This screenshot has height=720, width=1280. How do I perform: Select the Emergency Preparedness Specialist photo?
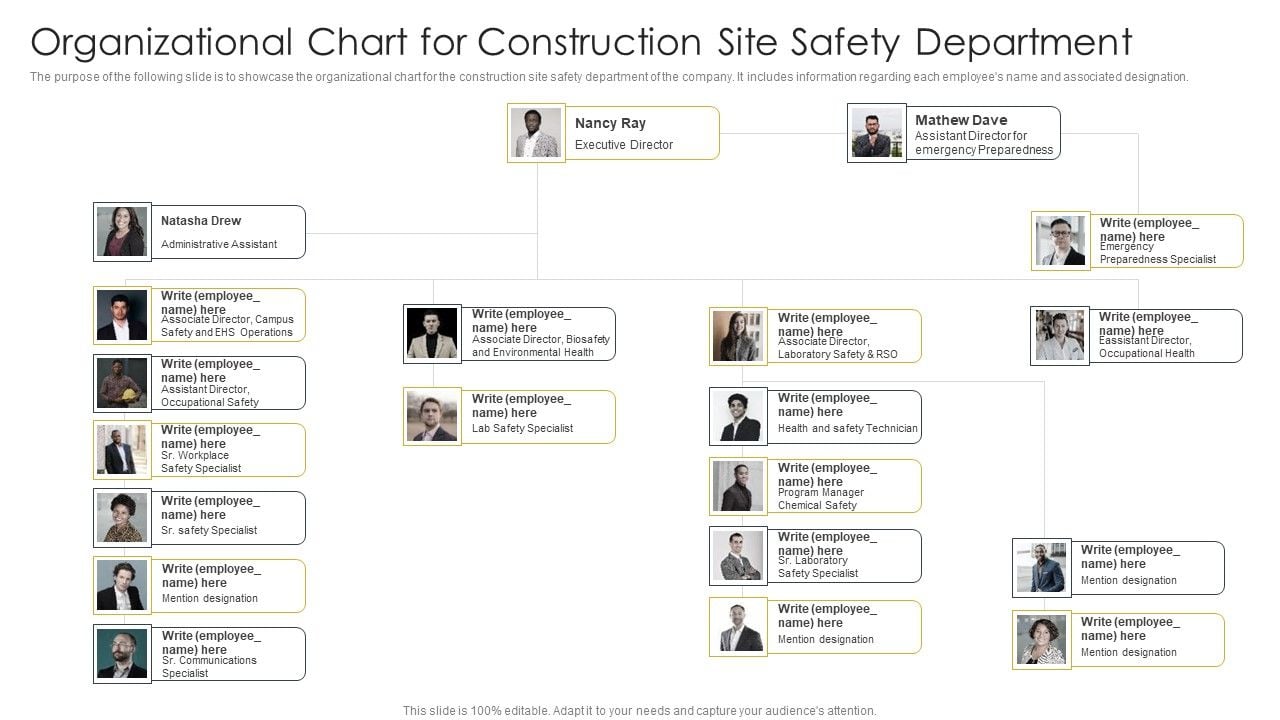1061,241
